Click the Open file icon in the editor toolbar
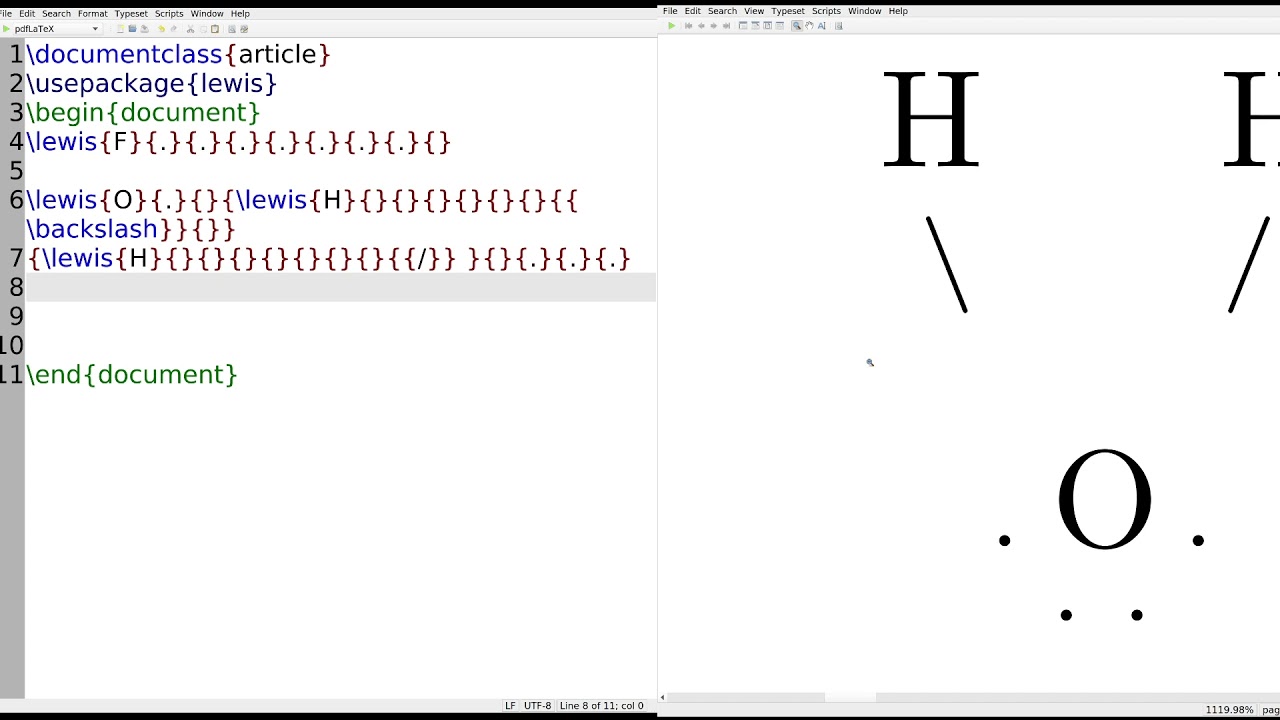Image resolution: width=1280 pixels, height=720 pixels. [x=132, y=29]
